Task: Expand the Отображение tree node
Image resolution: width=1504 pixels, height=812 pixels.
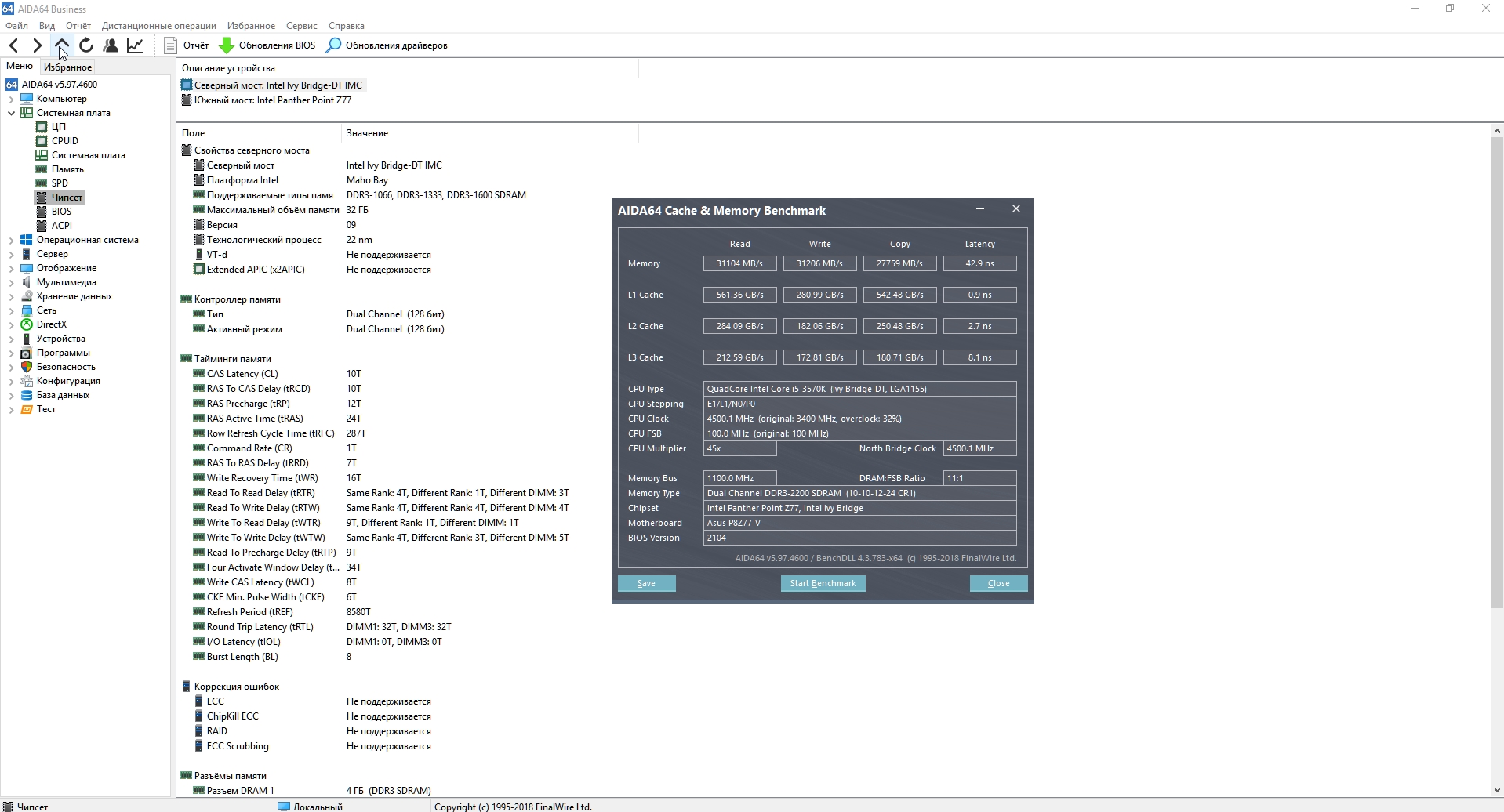Action: 12,268
